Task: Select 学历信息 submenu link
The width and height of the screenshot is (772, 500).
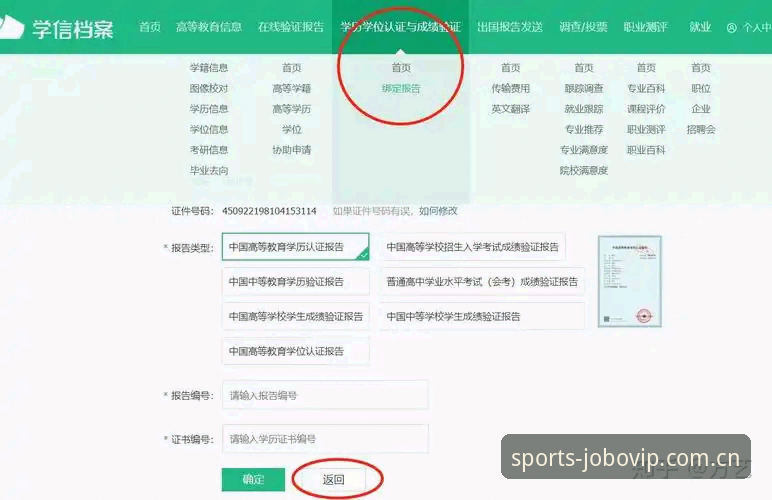Action: [x=209, y=109]
